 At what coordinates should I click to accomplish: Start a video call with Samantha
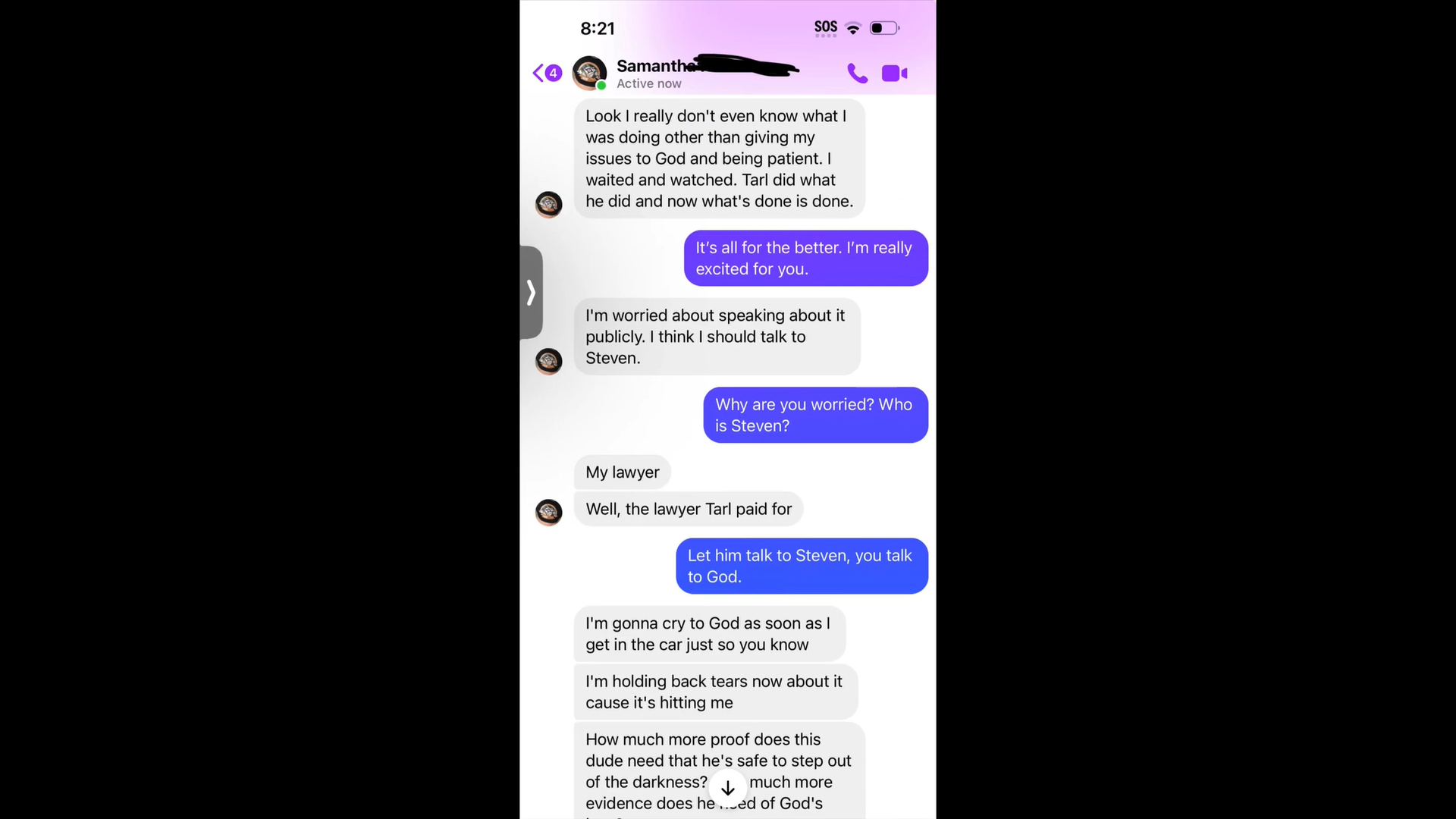[x=895, y=73]
